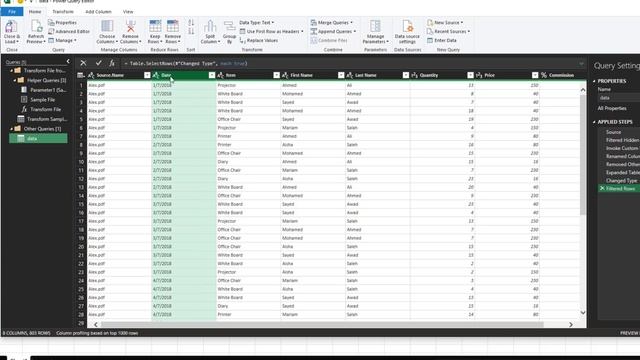Image resolution: width=640 pixels, height=360 pixels.
Task: Switch to the Add Column tab
Action: click(x=98, y=12)
